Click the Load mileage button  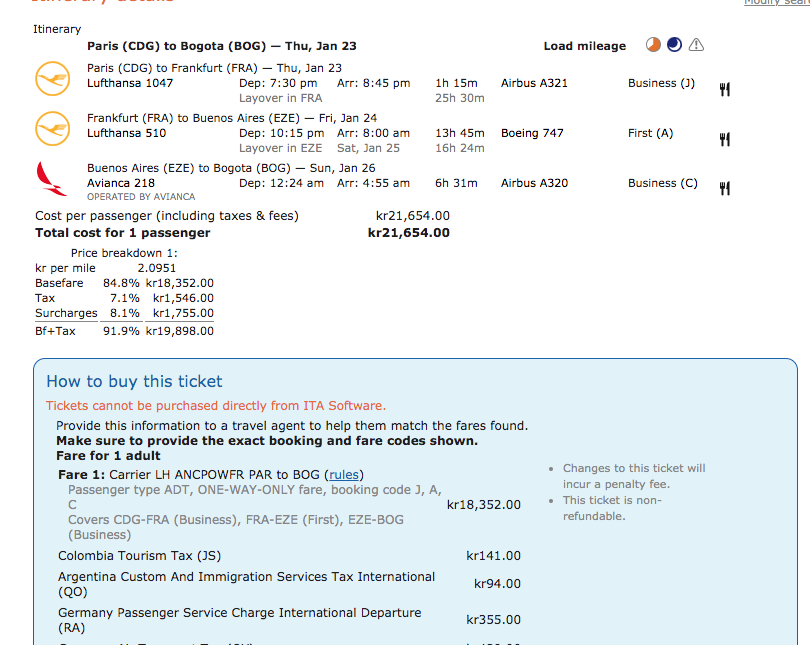pyautogui.click(x=584, y=46)
